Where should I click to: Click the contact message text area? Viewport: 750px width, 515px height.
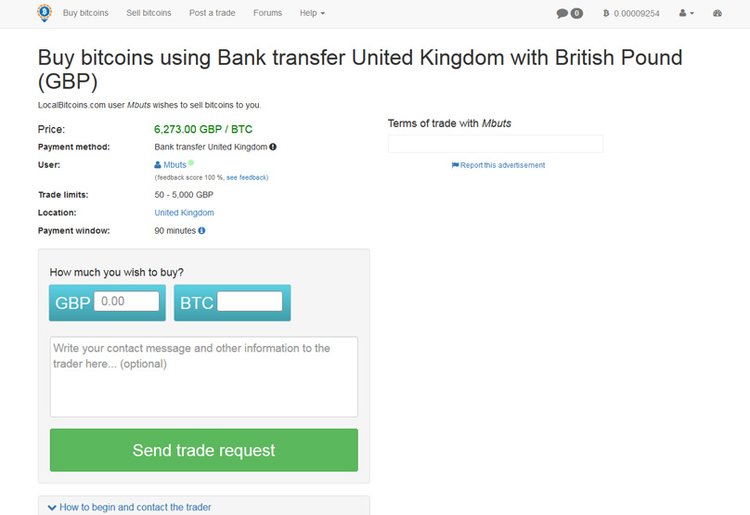(204, 376)
